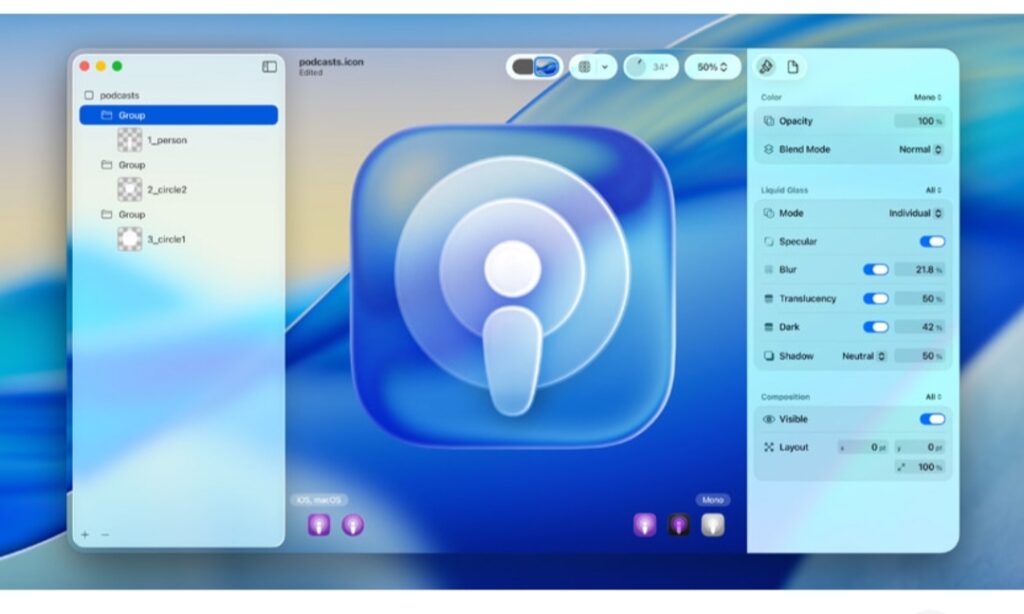Click the Shadow row icon

click(x=769, y=356)
